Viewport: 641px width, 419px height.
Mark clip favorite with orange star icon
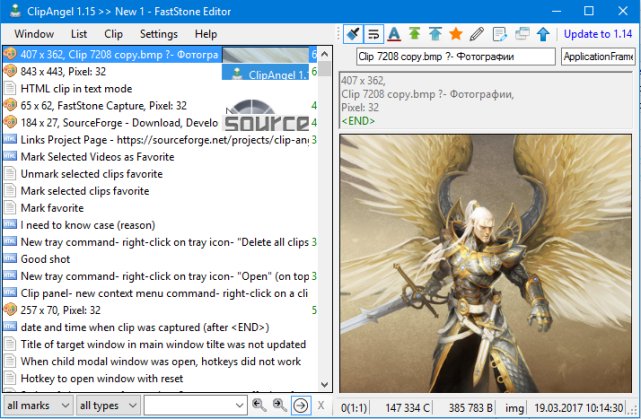pos(456,34)
